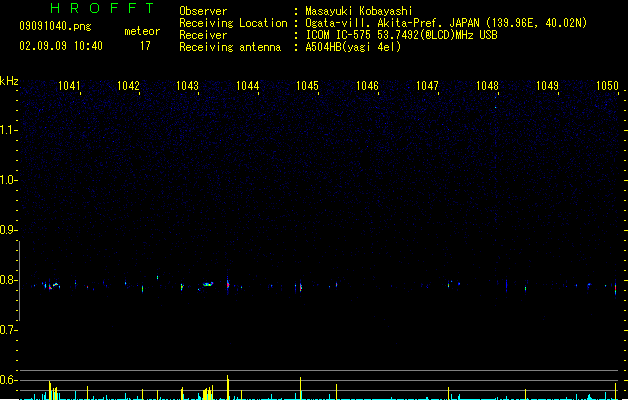Click the 1049 time axis label

[547, 86]
